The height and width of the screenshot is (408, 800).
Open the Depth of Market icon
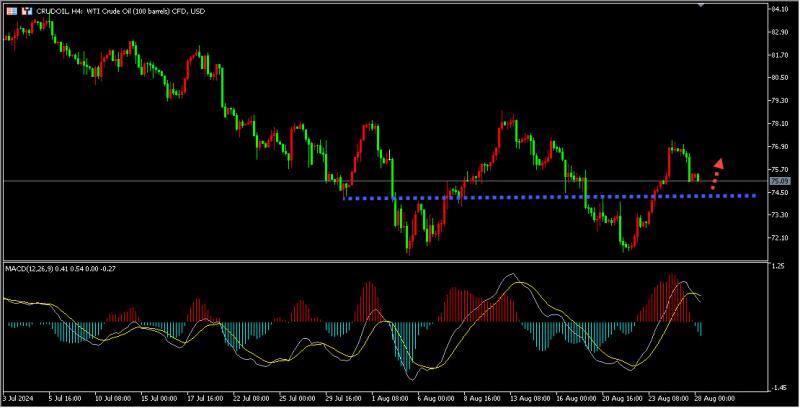[12, 11]
